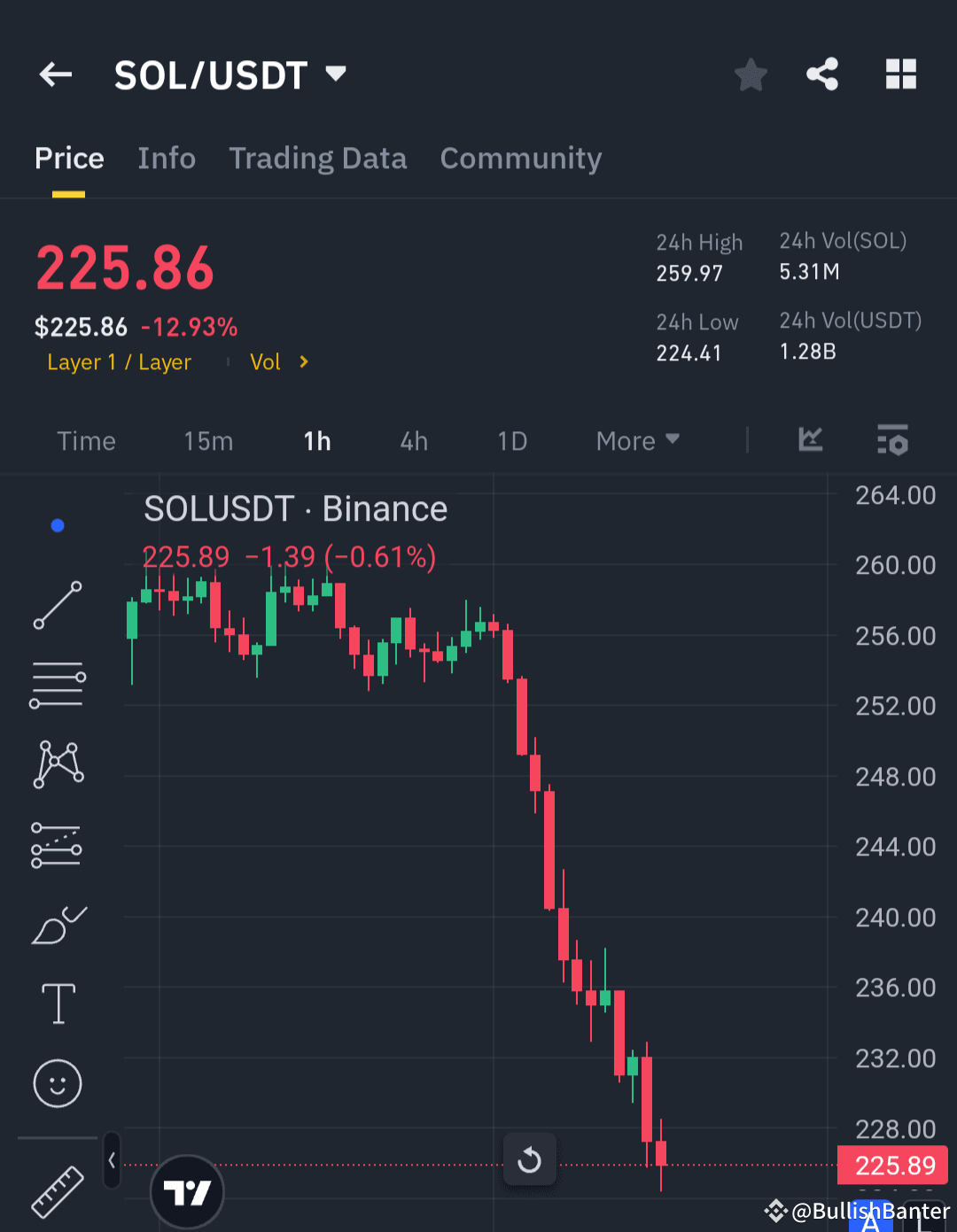957x1232 pixels.
Task: Open the share icon
Action: coord(822,74)
